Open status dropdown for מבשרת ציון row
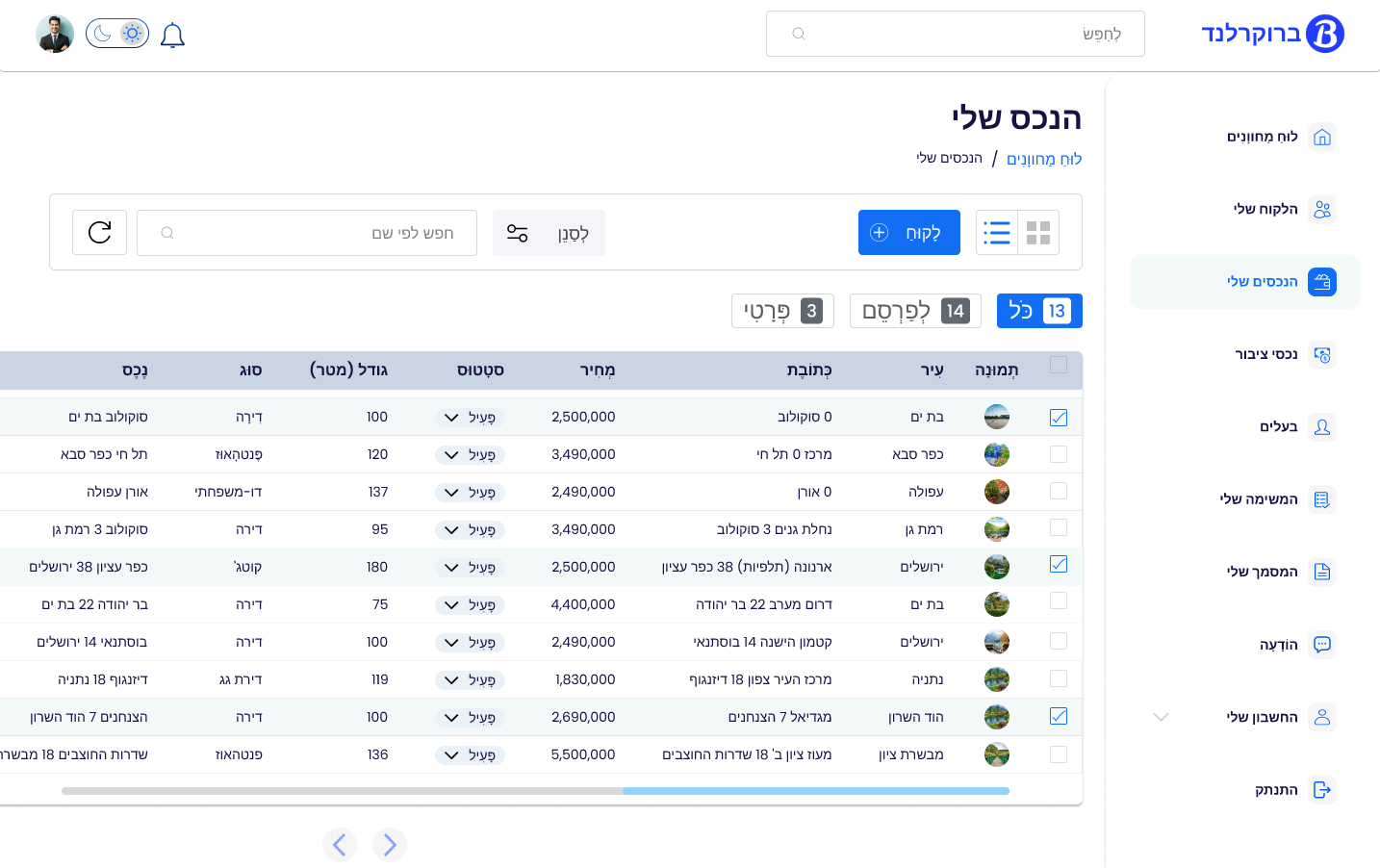This screenshot has height=868, width=1380. pyautogui.click(x=470, y=755)
